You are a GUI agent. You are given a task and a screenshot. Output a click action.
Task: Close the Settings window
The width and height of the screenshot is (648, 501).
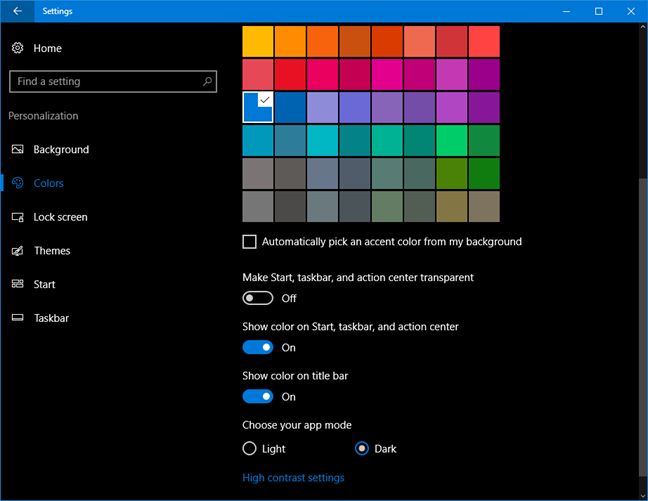click(631, 11)
